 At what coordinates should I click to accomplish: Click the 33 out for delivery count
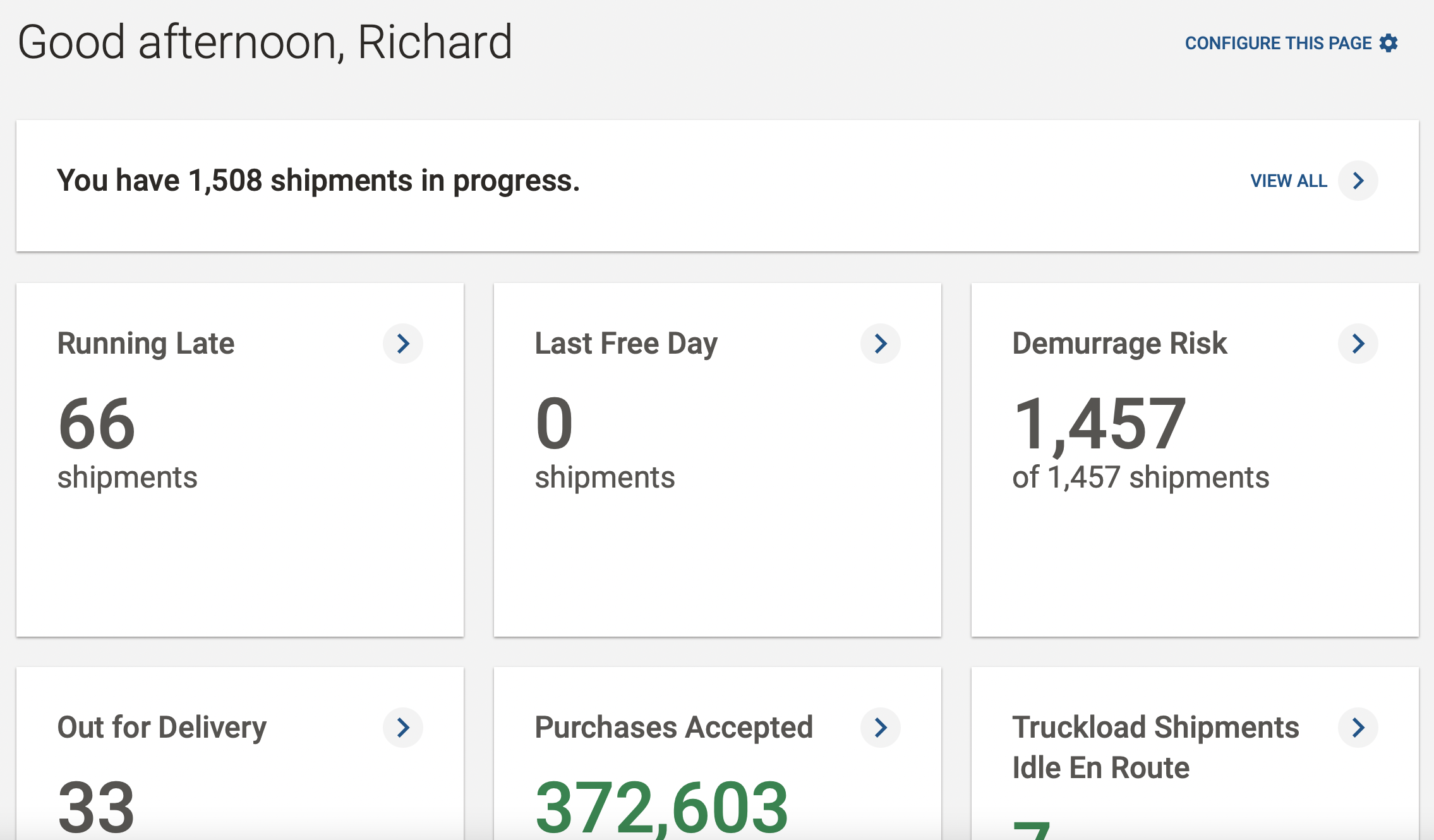96,807
